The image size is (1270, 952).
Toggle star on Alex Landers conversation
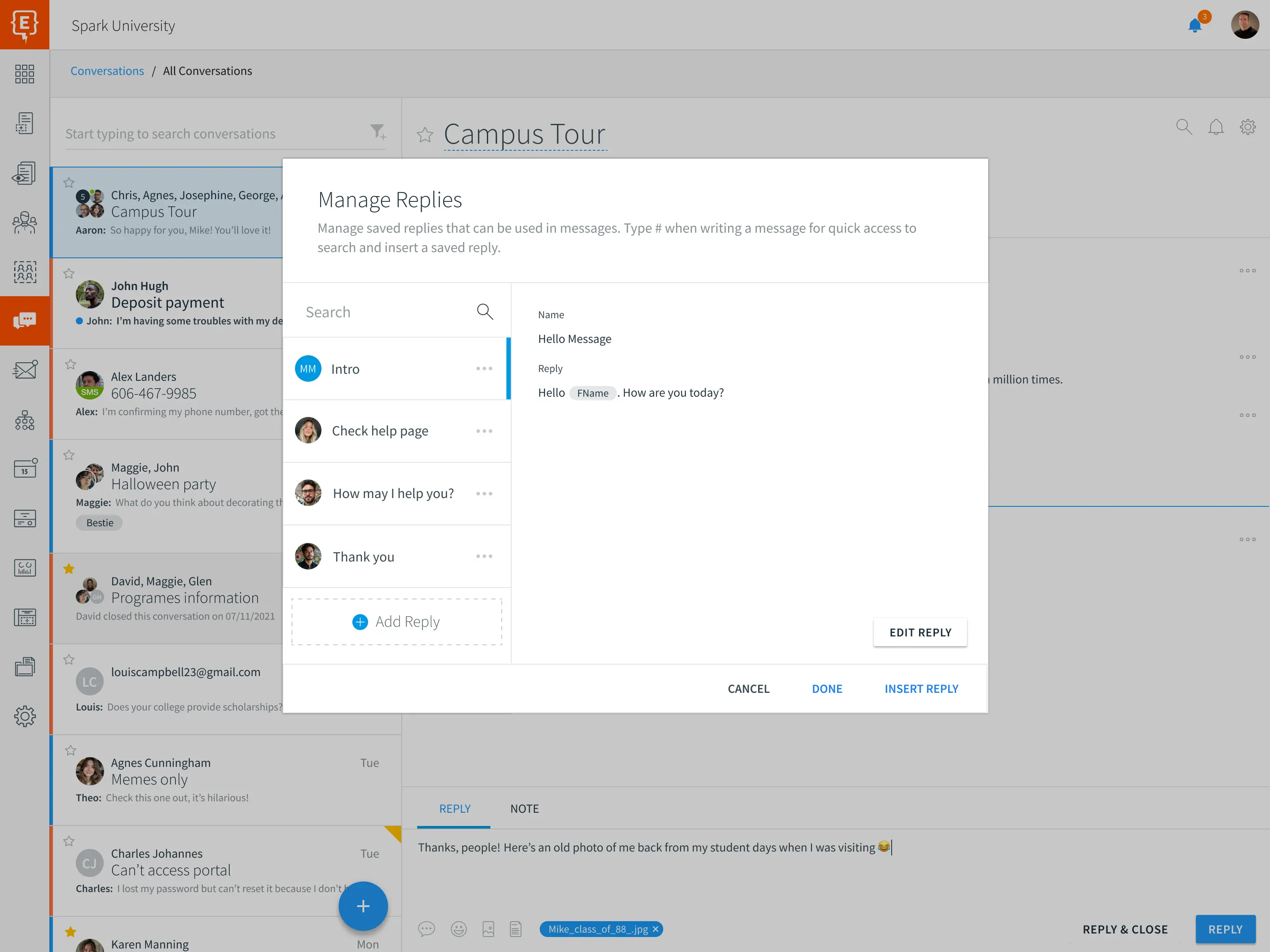point(71,364)
